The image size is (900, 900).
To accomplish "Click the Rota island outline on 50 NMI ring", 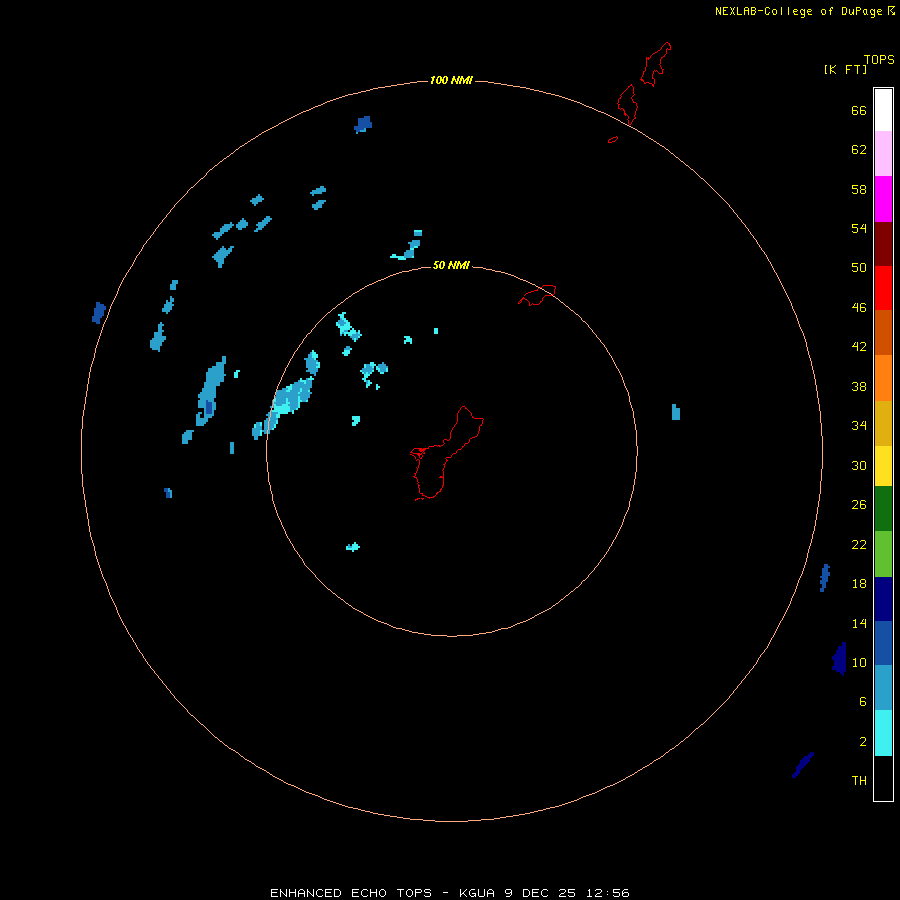I will 537,295.
